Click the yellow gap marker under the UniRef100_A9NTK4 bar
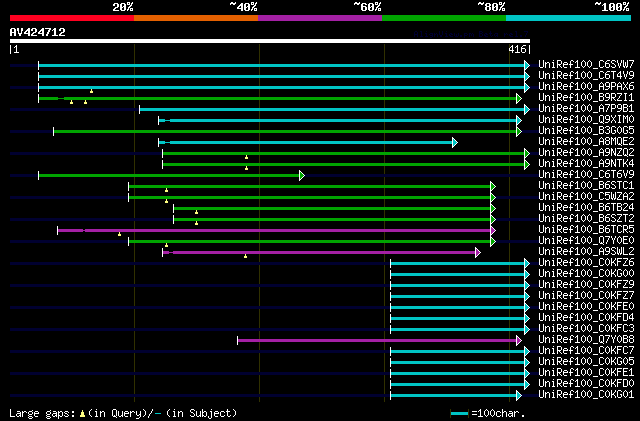This screenshot has height=421, width=640. [247, 168]
